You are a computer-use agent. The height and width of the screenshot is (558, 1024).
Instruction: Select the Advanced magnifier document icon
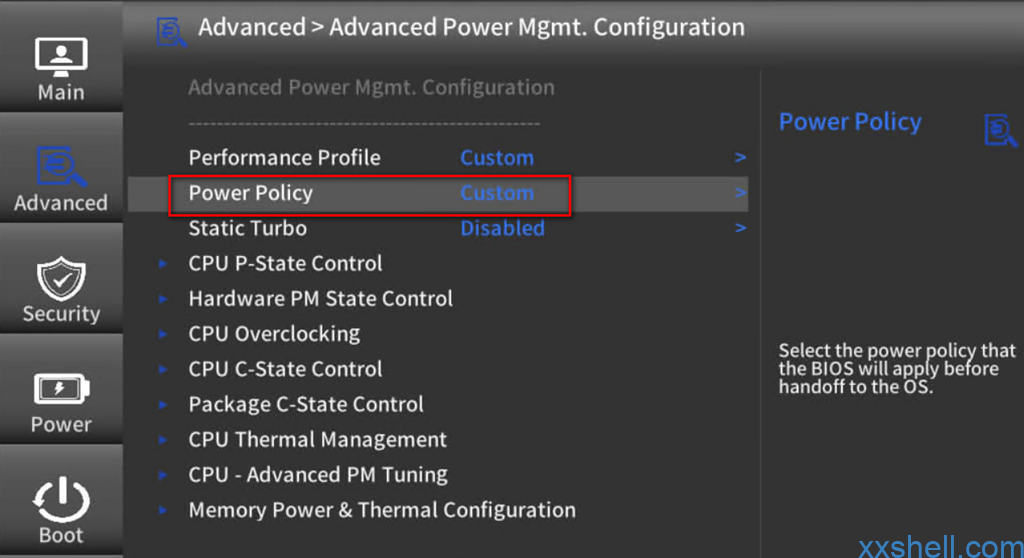(61, 166)
